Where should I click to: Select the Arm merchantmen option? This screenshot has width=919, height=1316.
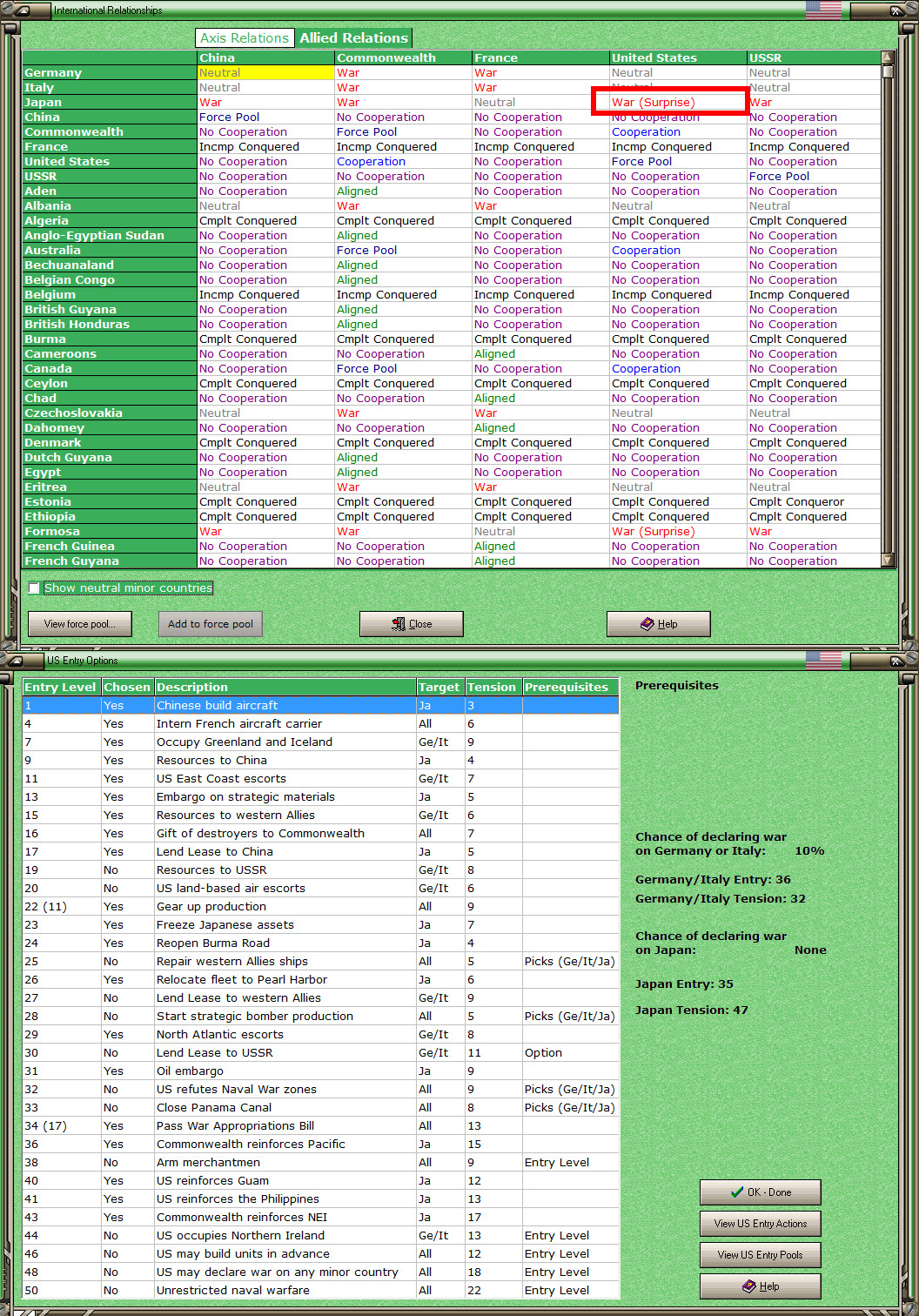(320, 1163)
